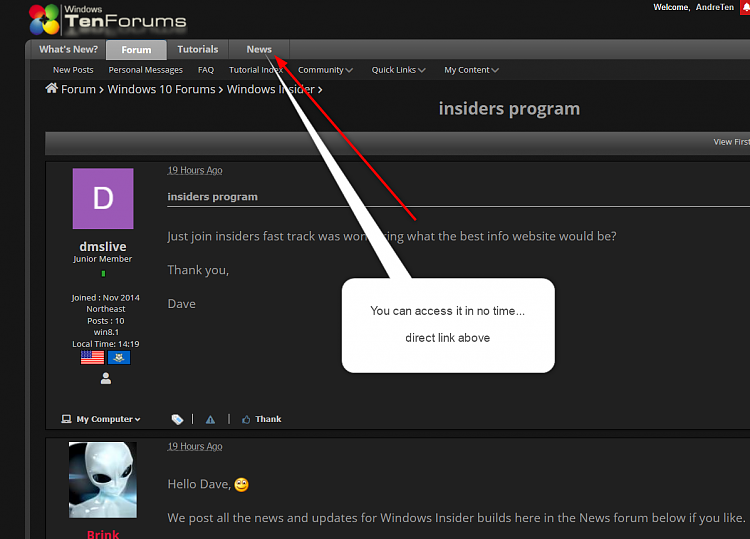
Task: Open the News tab
Action: (x=259, y=49)
